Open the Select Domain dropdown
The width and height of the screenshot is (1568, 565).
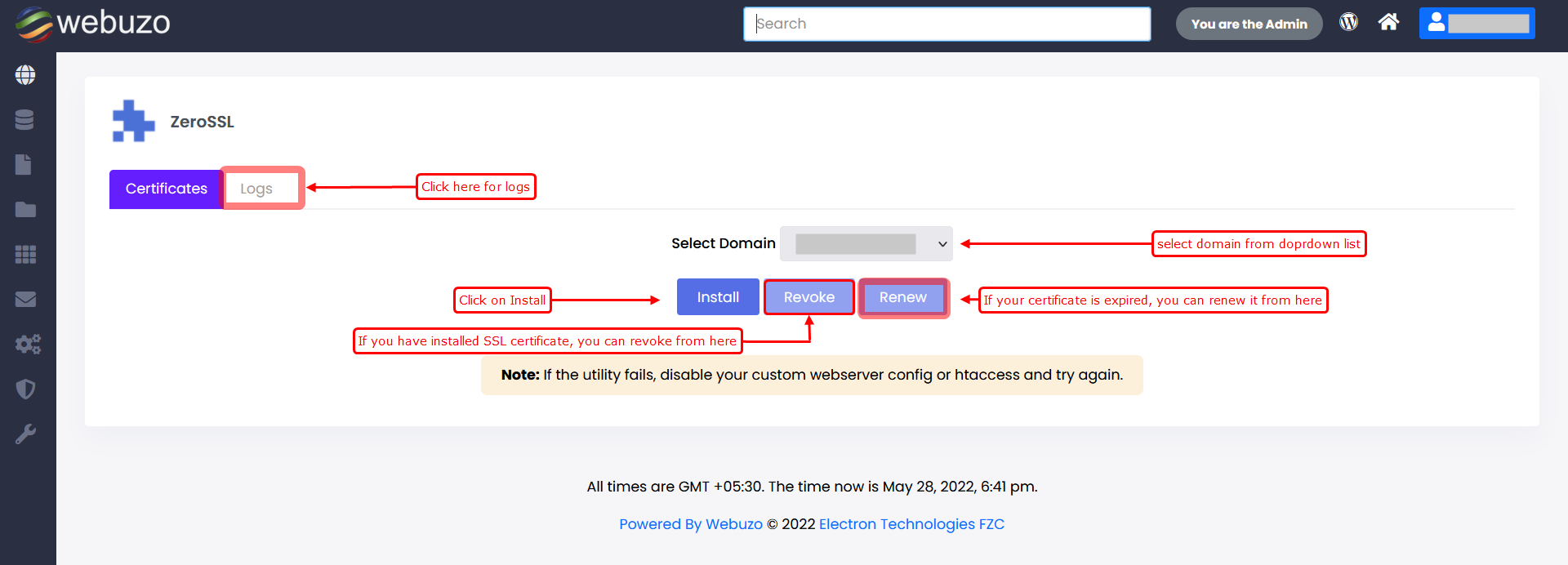866,243
